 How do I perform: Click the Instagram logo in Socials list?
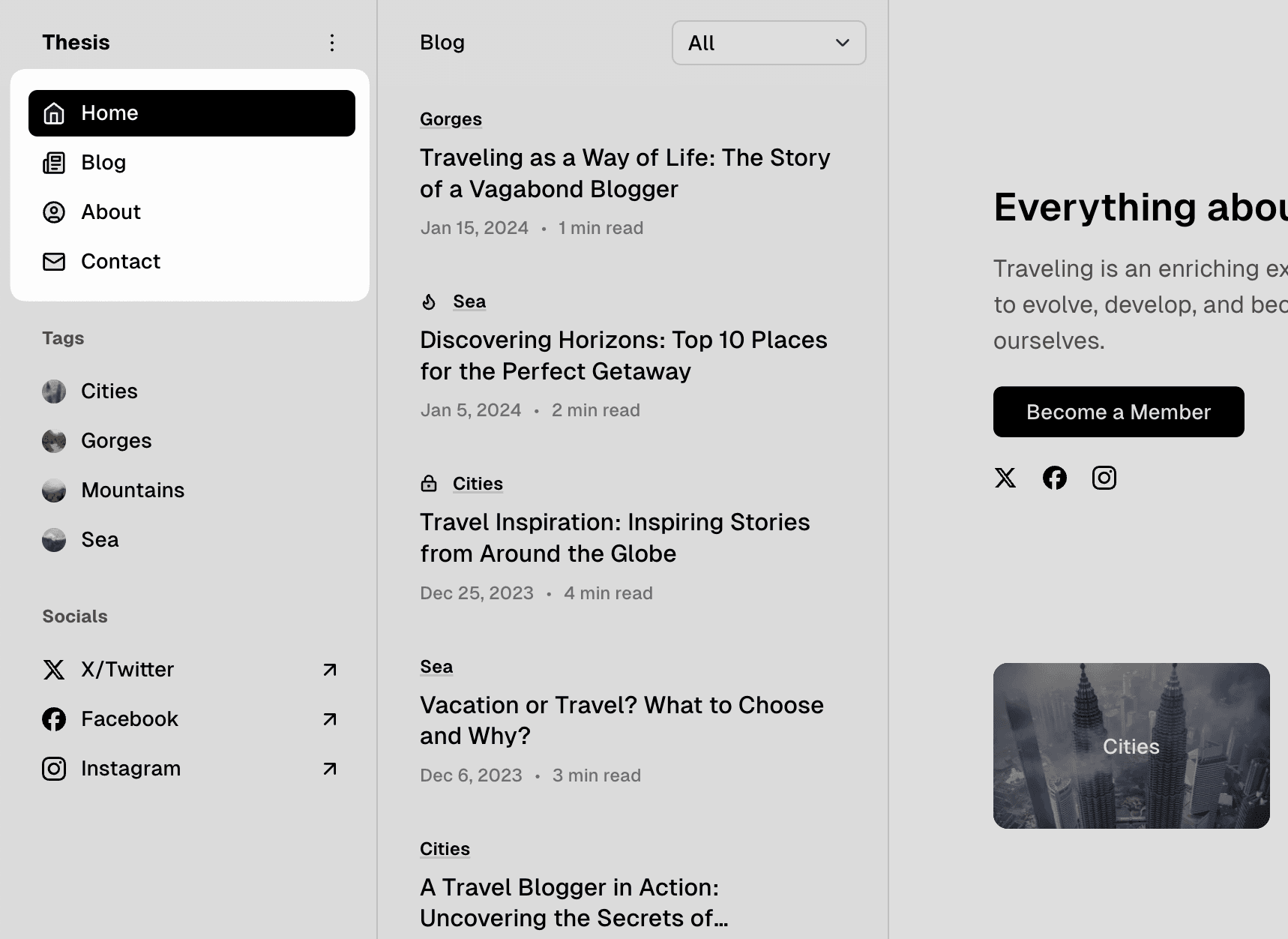(x=54, y=769)
